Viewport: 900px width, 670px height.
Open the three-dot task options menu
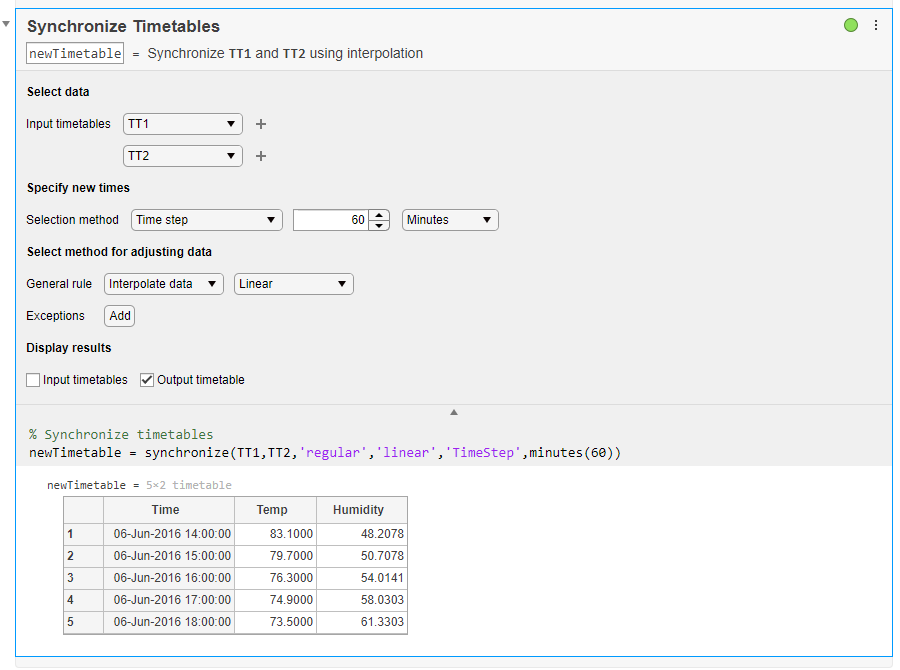click(x=876, y=25)
